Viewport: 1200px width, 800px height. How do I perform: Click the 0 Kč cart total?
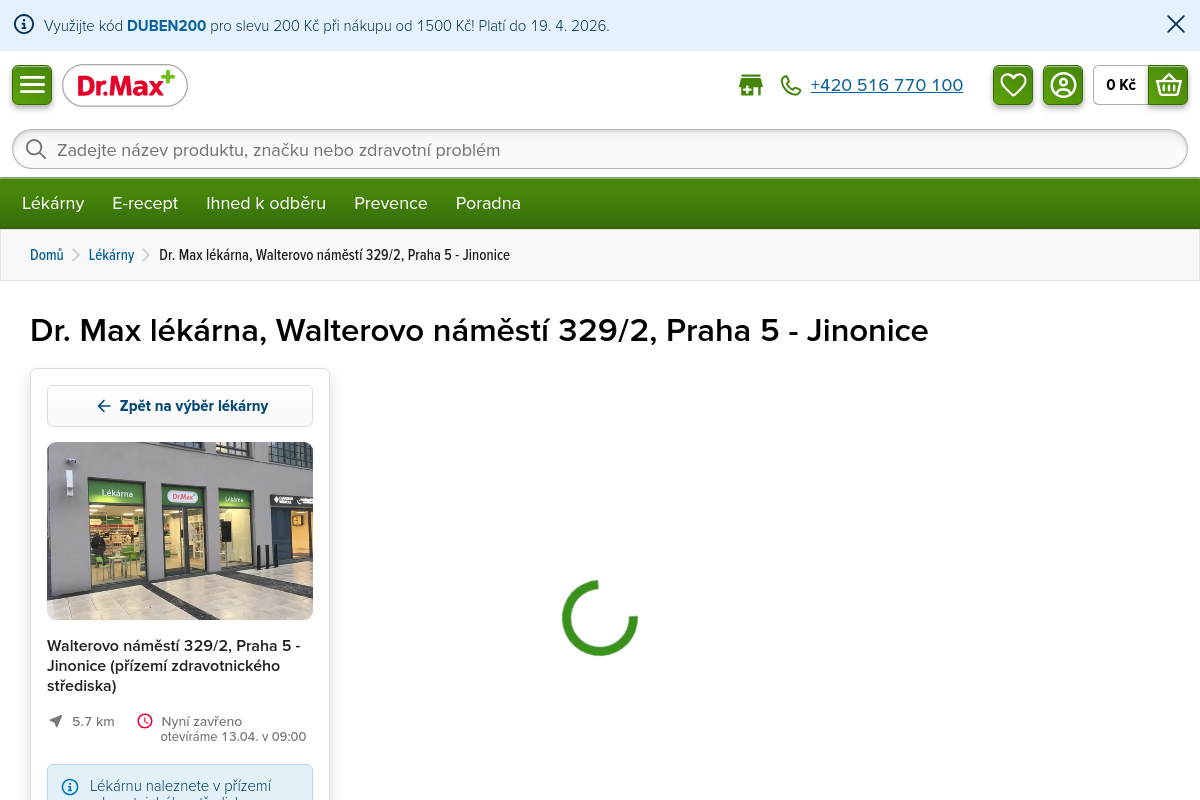(x=1120, y=85)
